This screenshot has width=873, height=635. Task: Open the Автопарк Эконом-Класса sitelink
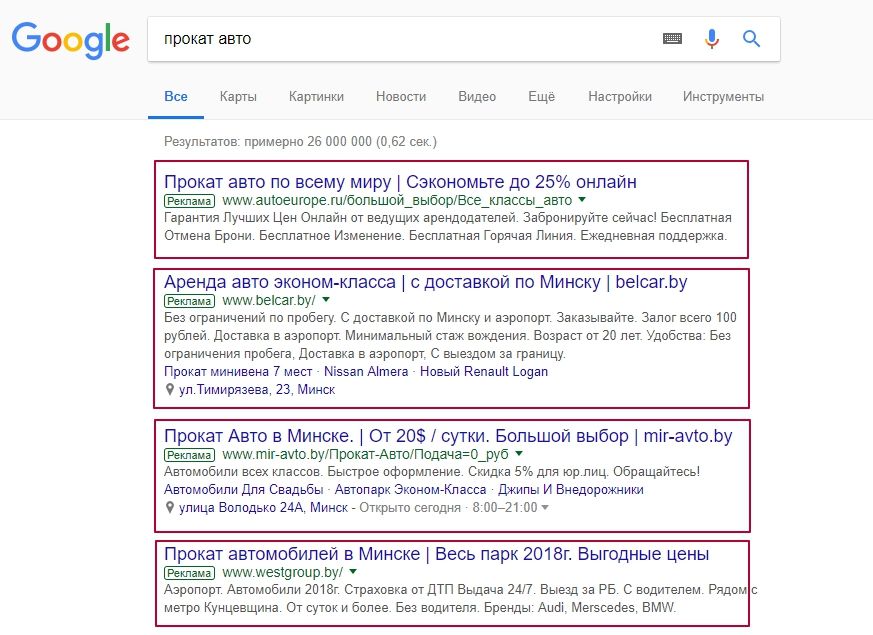pos(410,489)
